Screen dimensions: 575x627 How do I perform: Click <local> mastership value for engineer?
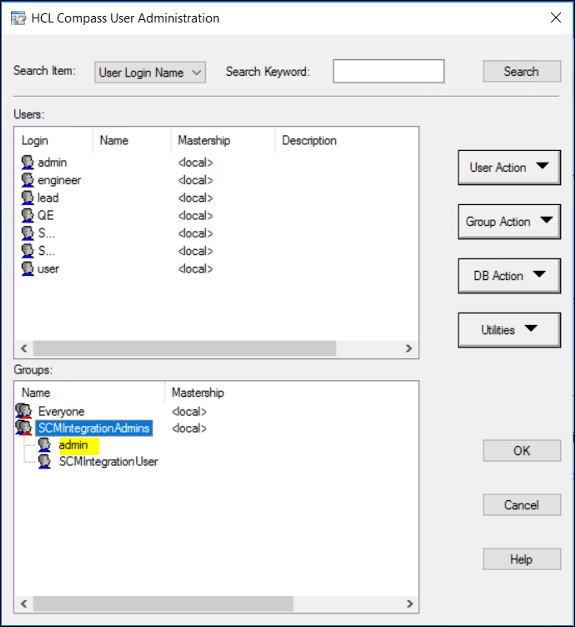point(196,180)
